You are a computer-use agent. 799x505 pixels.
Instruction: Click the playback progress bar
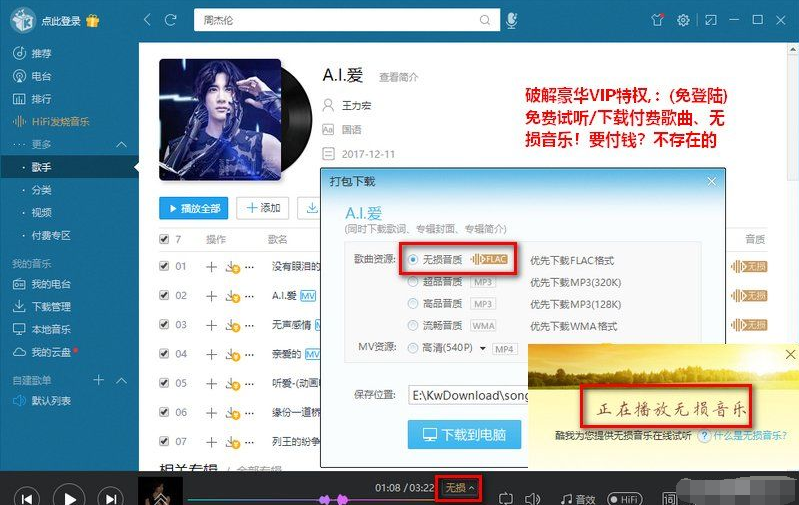[311, 500]
